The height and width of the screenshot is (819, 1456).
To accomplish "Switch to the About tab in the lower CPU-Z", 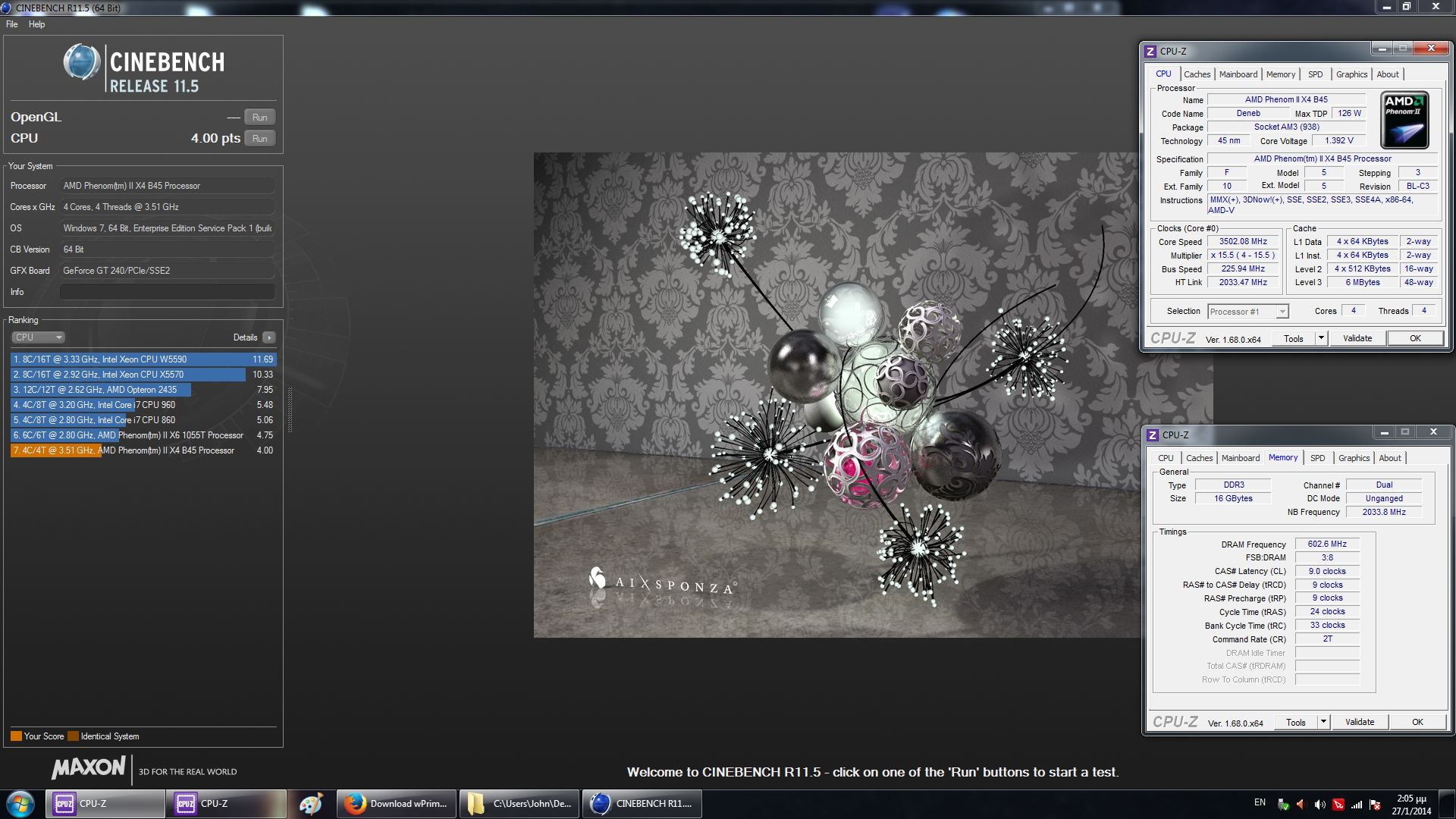I will click(x=1390, y=458).
